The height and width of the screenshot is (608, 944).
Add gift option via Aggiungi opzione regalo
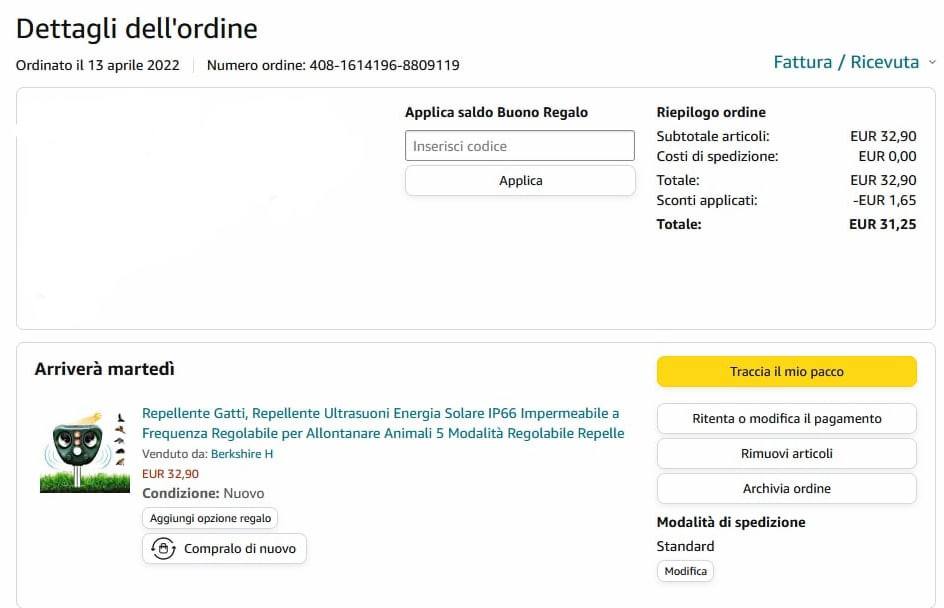(x=210, y=518)
